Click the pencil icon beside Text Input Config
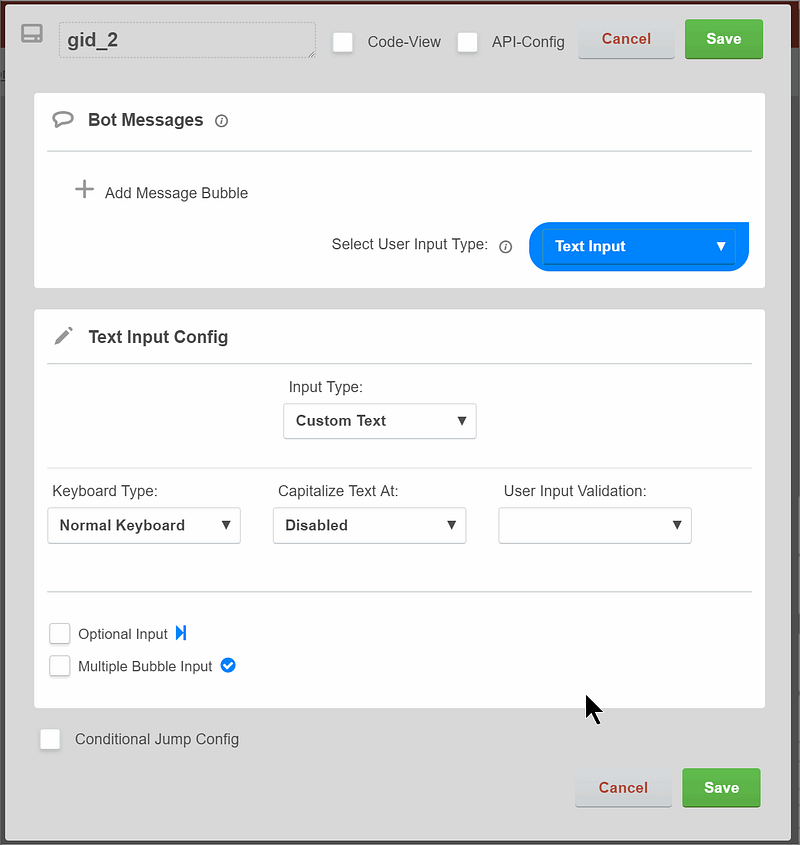Viewport: 800px width, 845px height. [x=64, y=336]
